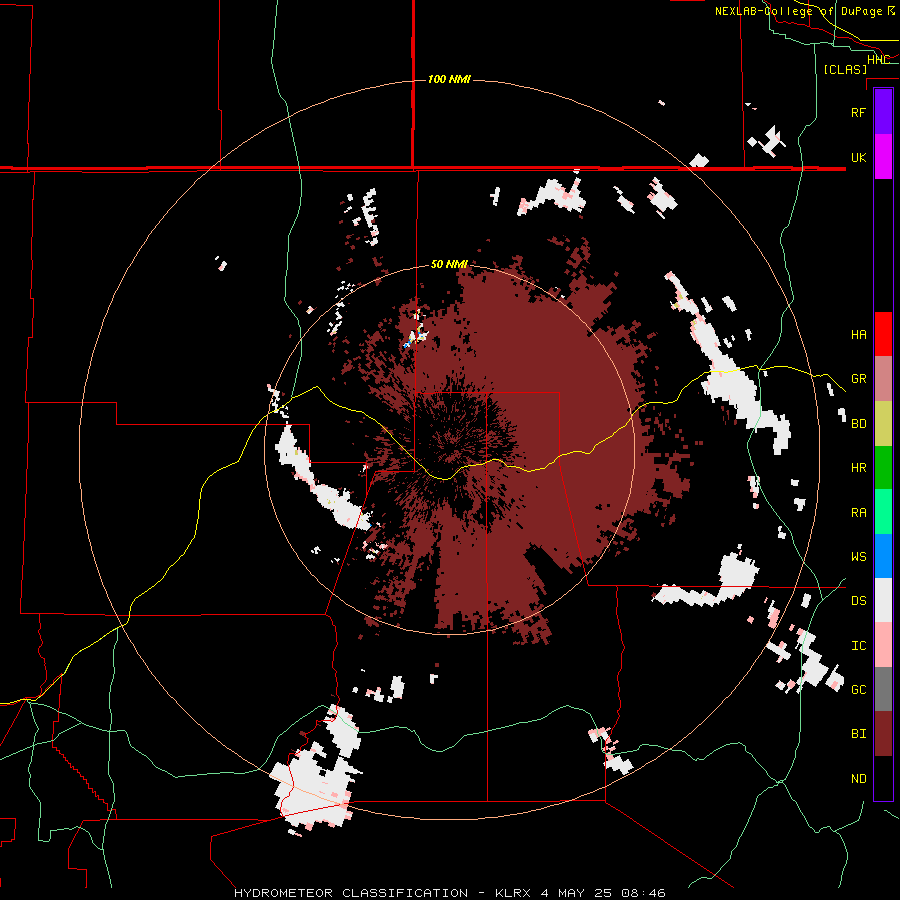Select the 'BD' legend label

click(858, 424)
